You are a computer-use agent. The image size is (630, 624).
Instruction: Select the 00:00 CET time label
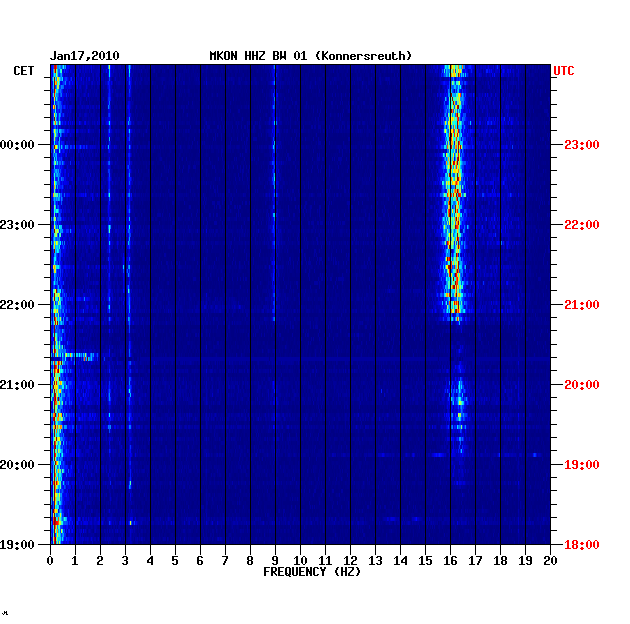(17, 145)
